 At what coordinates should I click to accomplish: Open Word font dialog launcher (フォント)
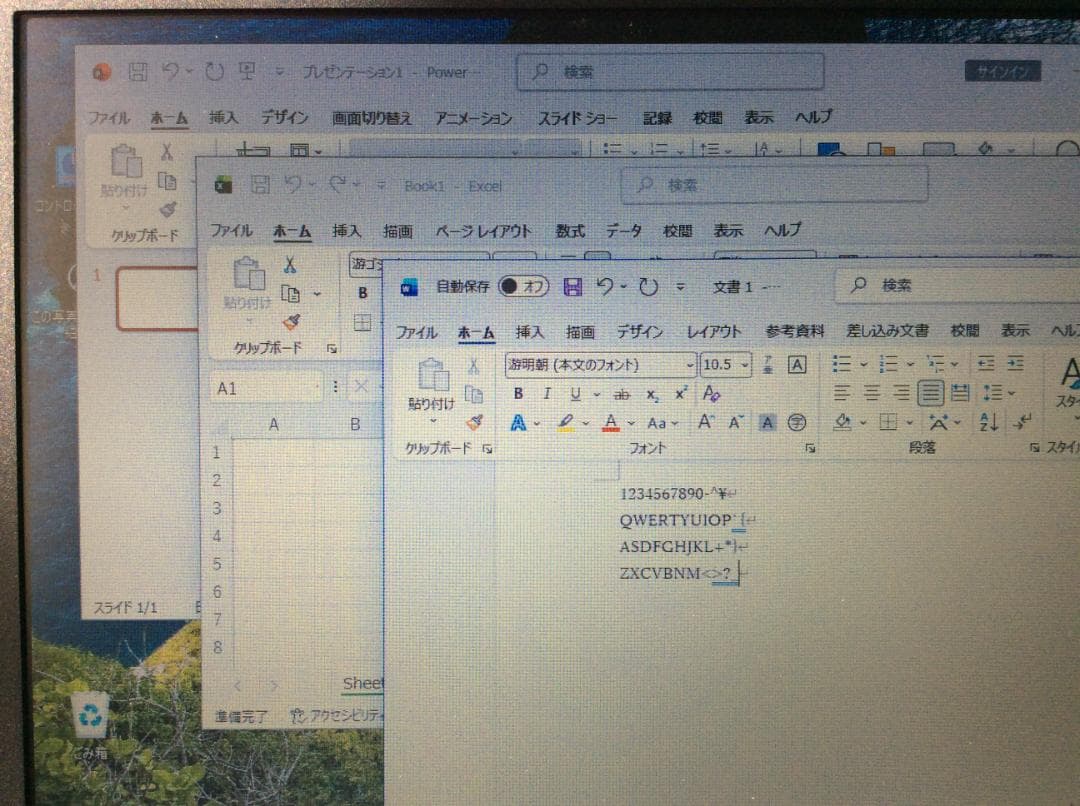810,448
